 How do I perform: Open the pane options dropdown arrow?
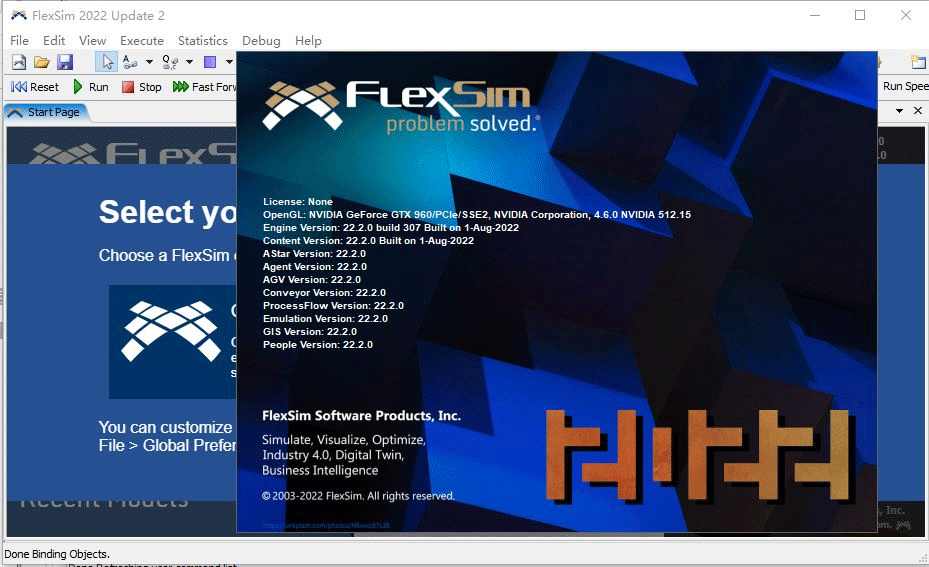(x=899, y=111)
